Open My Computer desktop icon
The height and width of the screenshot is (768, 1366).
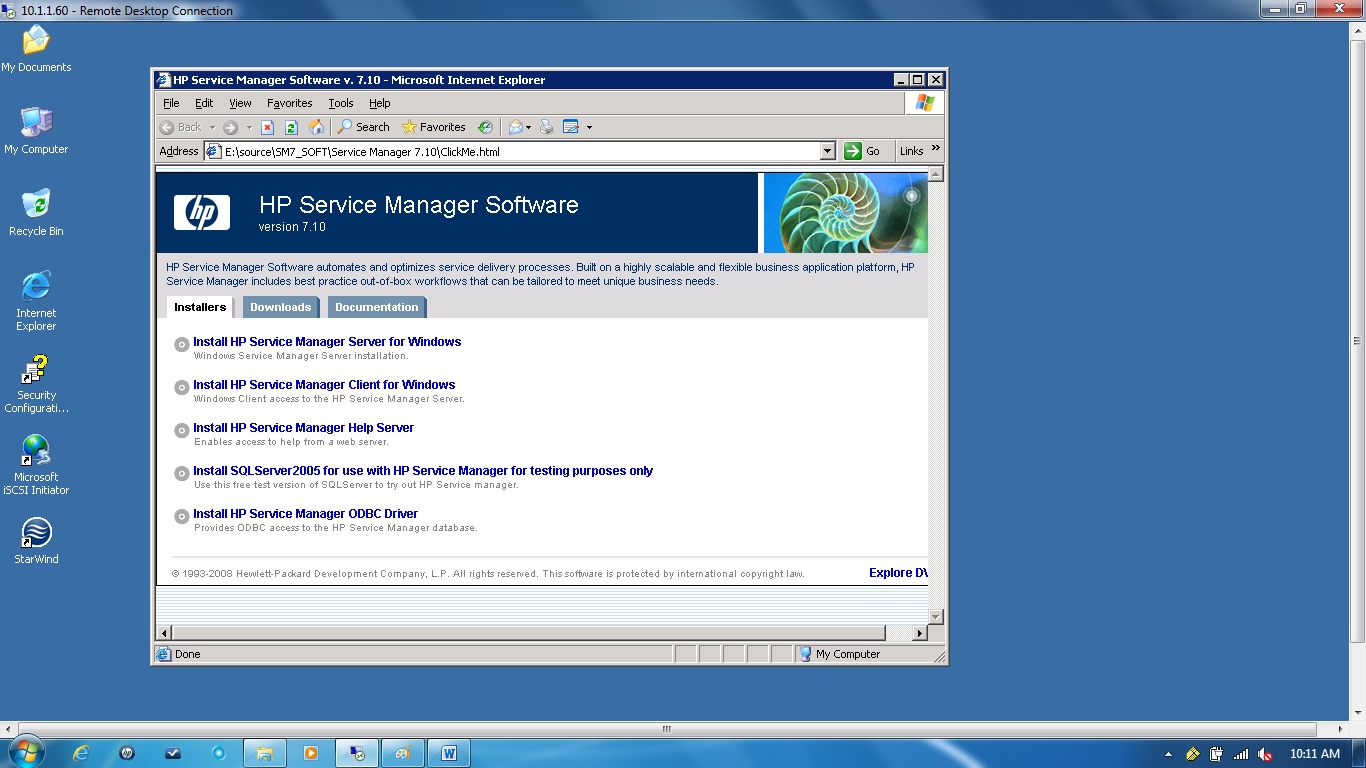coord(36,131)
